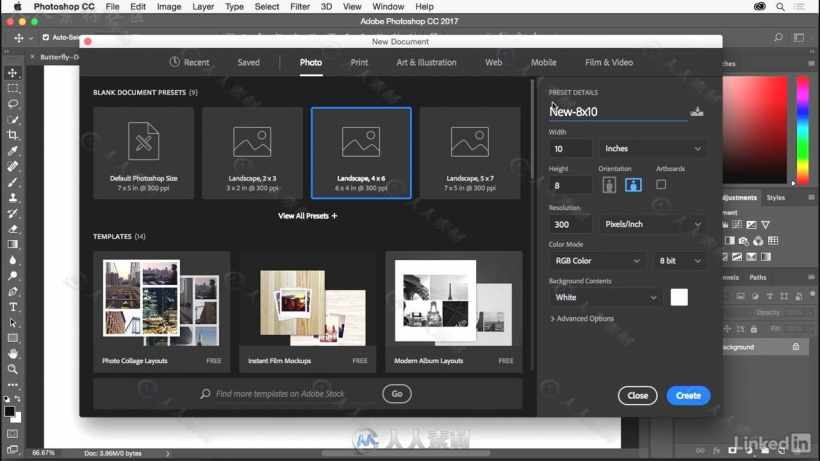Viewport: 820px width, 461px height.
Task: Open the RGB Color mode dropdown
Action: [x=597, y=261]
